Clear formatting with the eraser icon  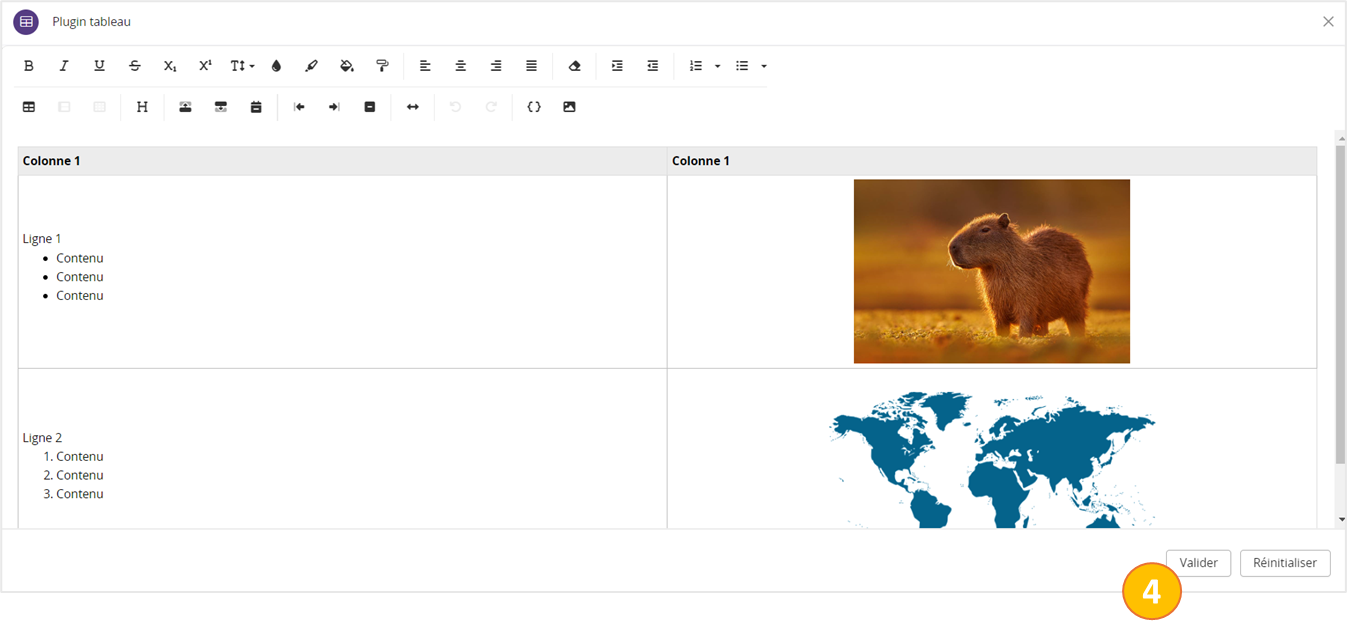(x=574, y=66)
